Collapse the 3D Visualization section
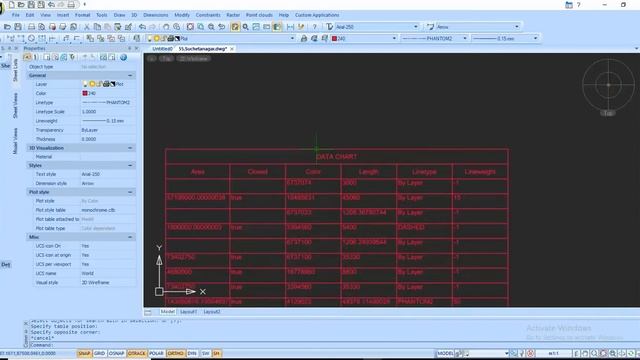 (x=130, y=148)
